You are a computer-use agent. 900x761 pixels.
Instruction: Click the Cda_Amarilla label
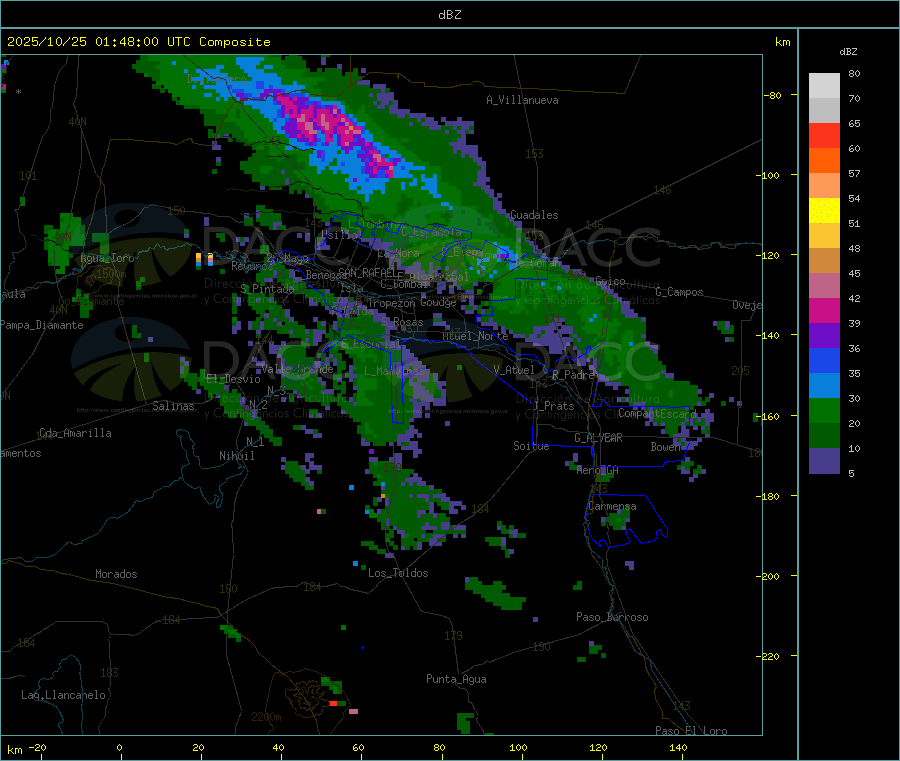click(x=75, y=433)
